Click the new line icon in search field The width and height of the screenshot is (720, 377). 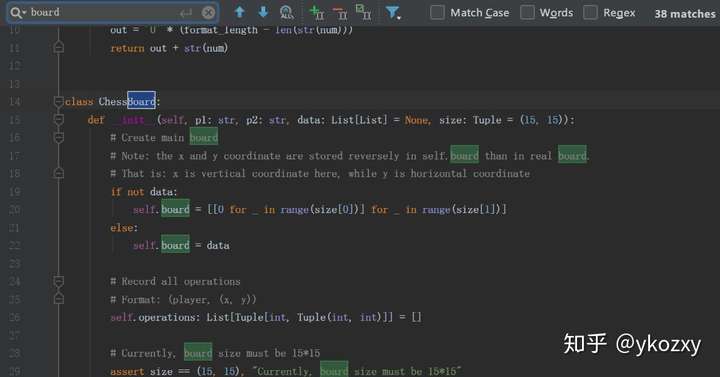click(186, 12)
